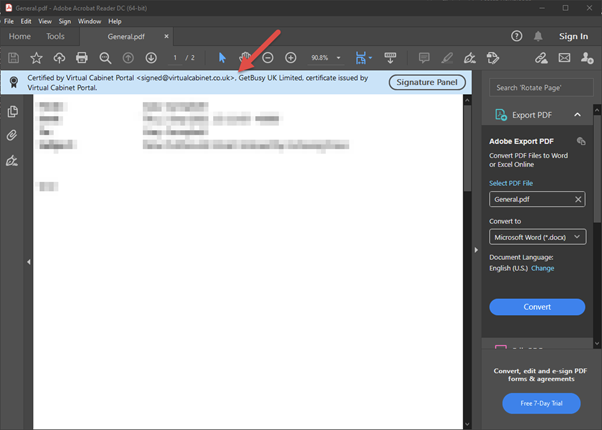Open the Help question mark icon
Screen dimensions: 602x430
click(516, 36)
